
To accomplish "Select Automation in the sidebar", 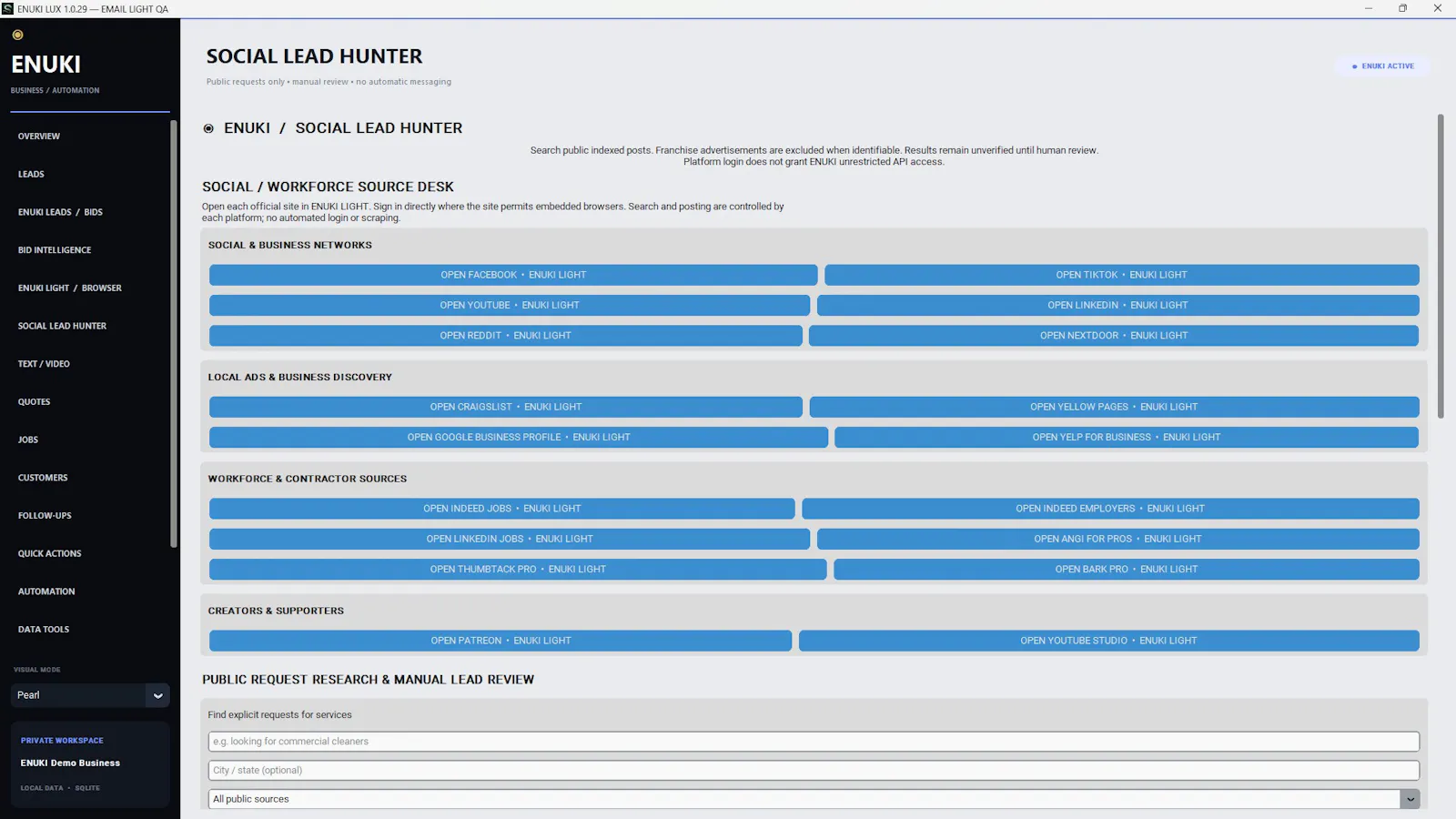I will [46, 591].
